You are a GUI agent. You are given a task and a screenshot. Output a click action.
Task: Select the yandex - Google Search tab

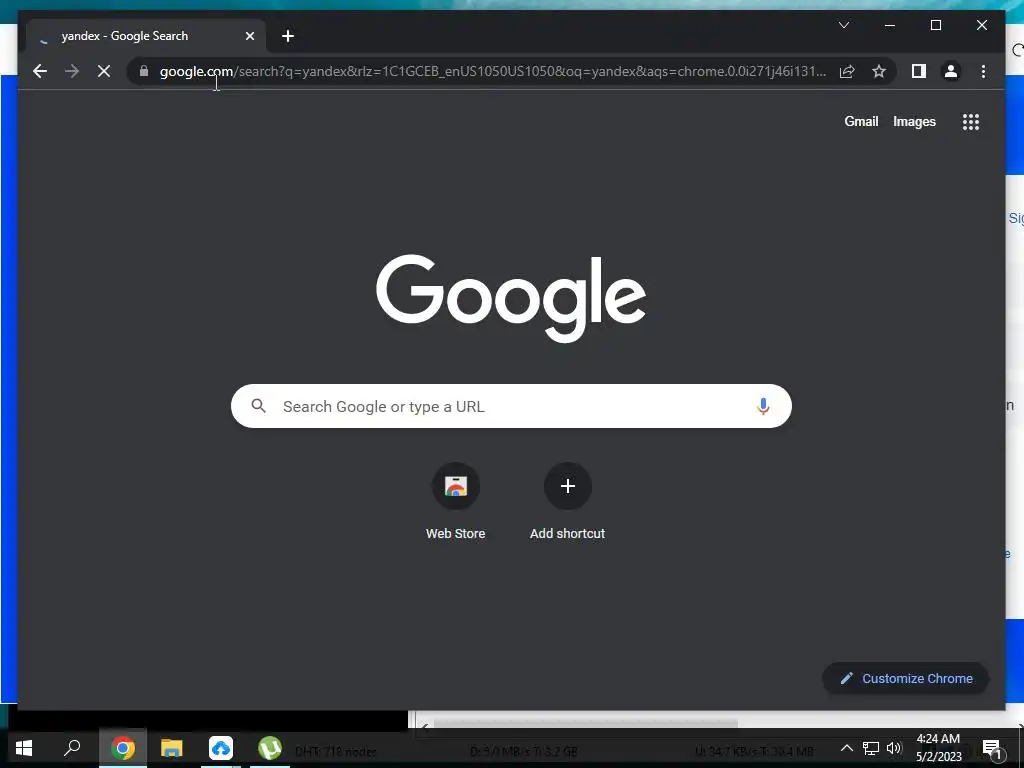pos(146,36)
